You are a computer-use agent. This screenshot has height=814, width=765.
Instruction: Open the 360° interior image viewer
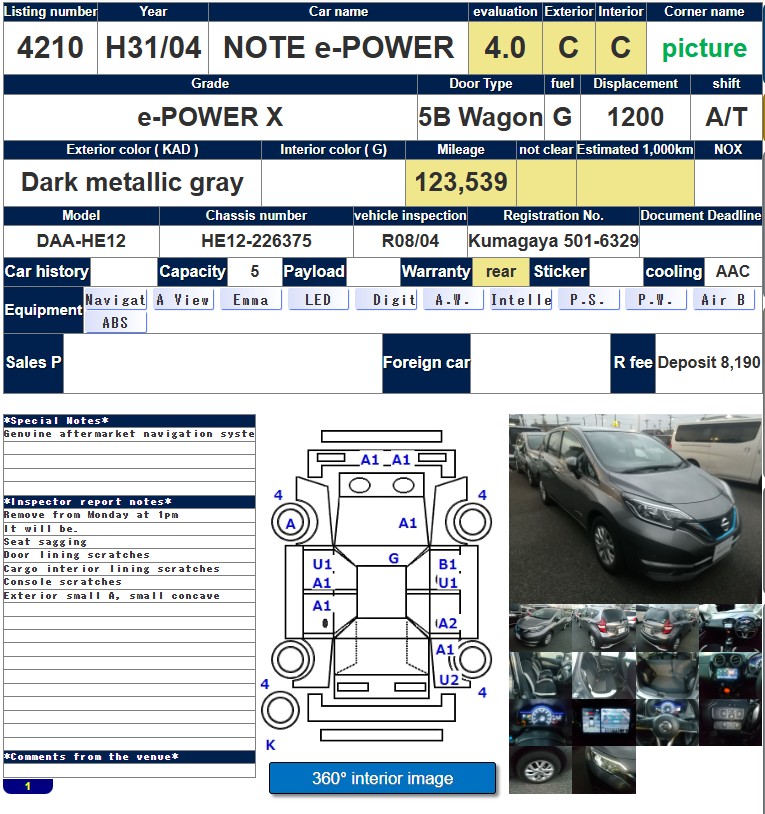pos(382,778)
